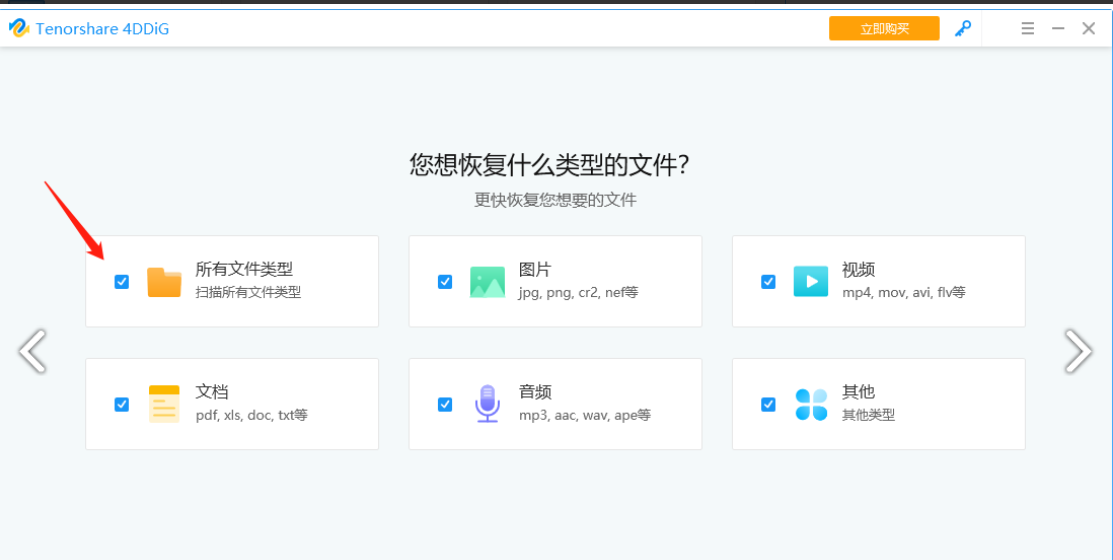Open the hamburger menu in title bar

(x=1027, y=28)
